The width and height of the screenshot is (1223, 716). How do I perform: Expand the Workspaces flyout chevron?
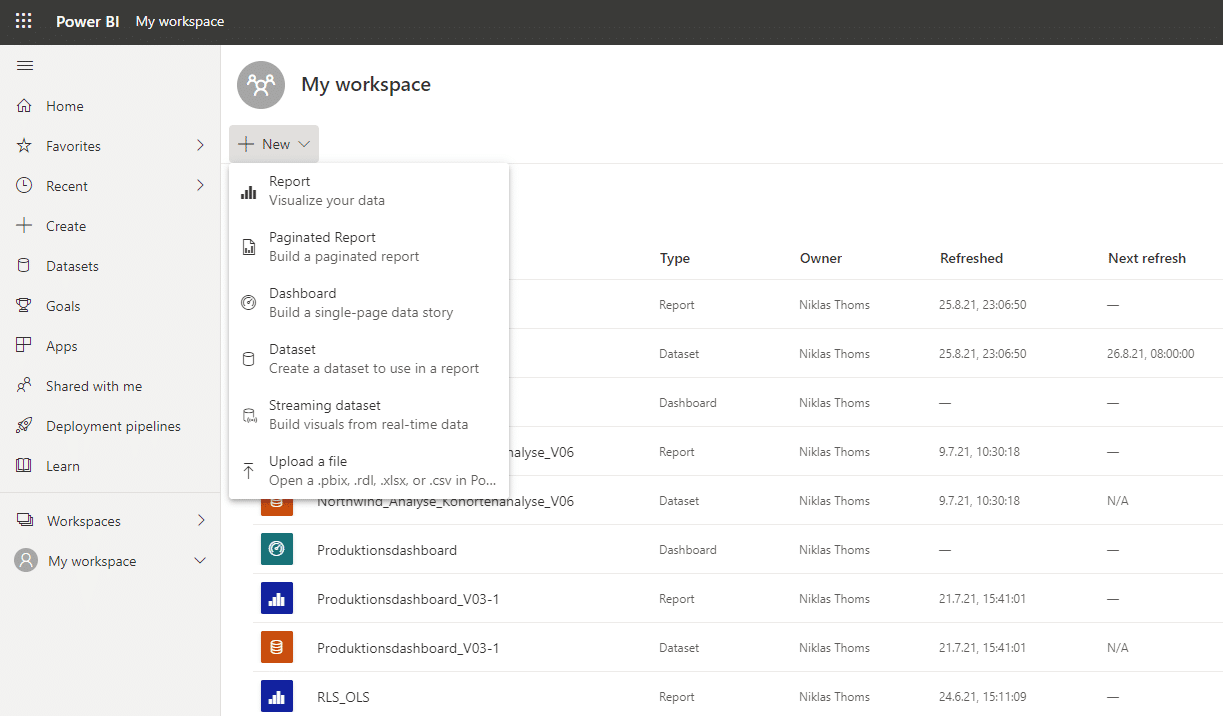coord(200,521)
